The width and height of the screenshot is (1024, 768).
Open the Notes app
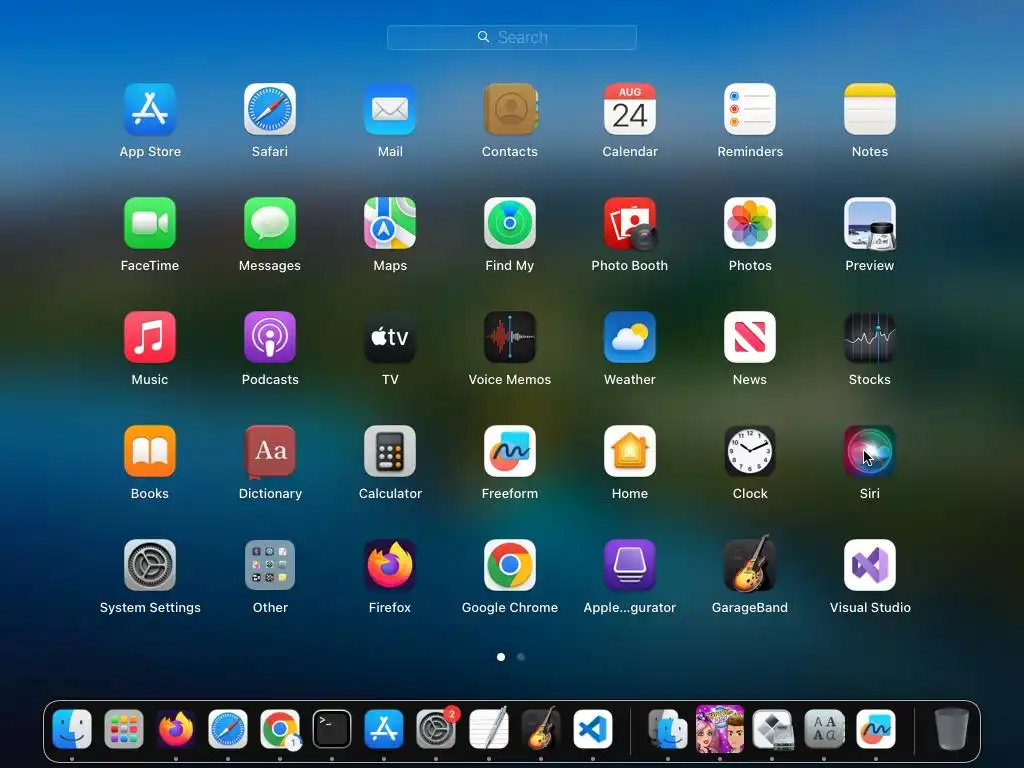870,109
